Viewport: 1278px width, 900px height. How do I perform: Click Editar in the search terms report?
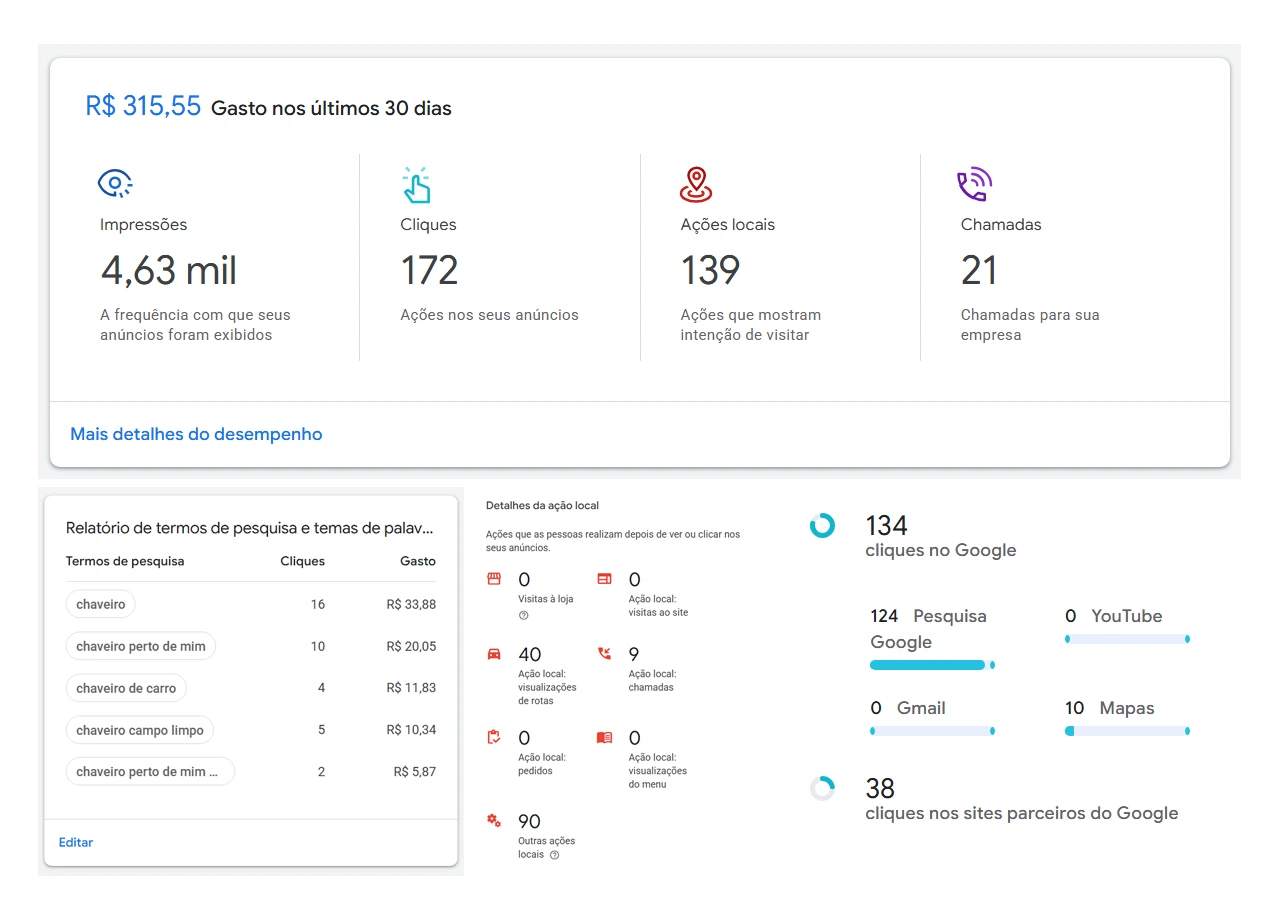tap(76, 842)
